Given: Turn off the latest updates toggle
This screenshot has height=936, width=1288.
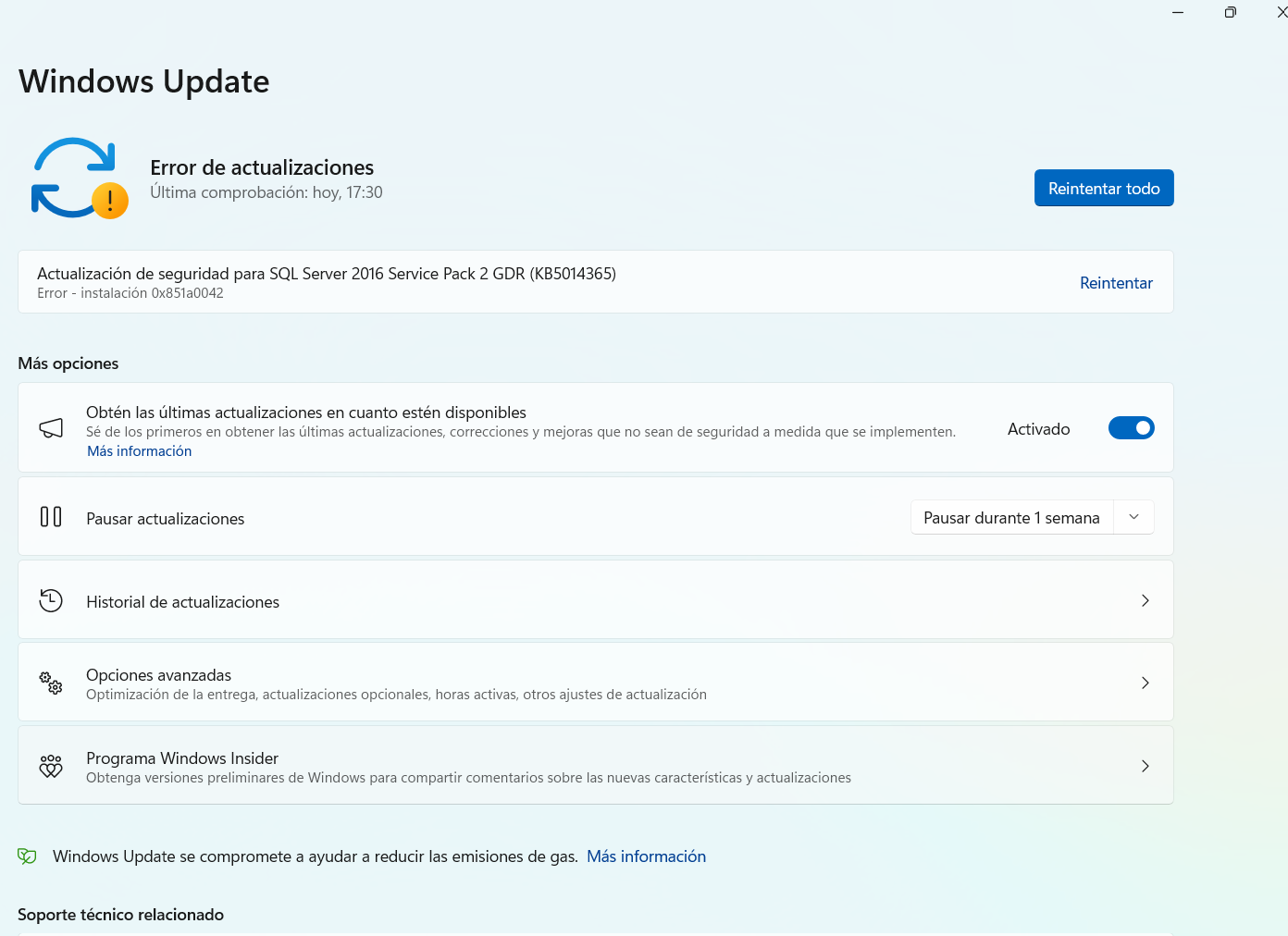Looking at the screenshot, I should click(x=1132, y=428).
